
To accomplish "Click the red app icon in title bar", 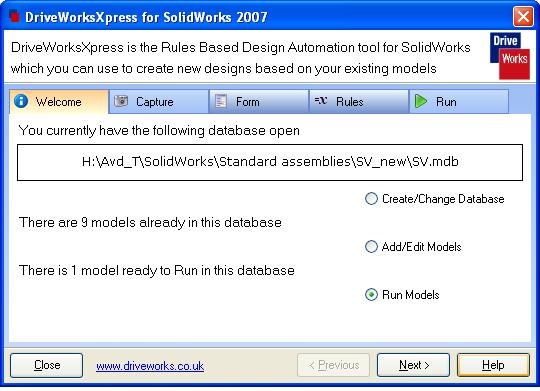I will [14, 16].
